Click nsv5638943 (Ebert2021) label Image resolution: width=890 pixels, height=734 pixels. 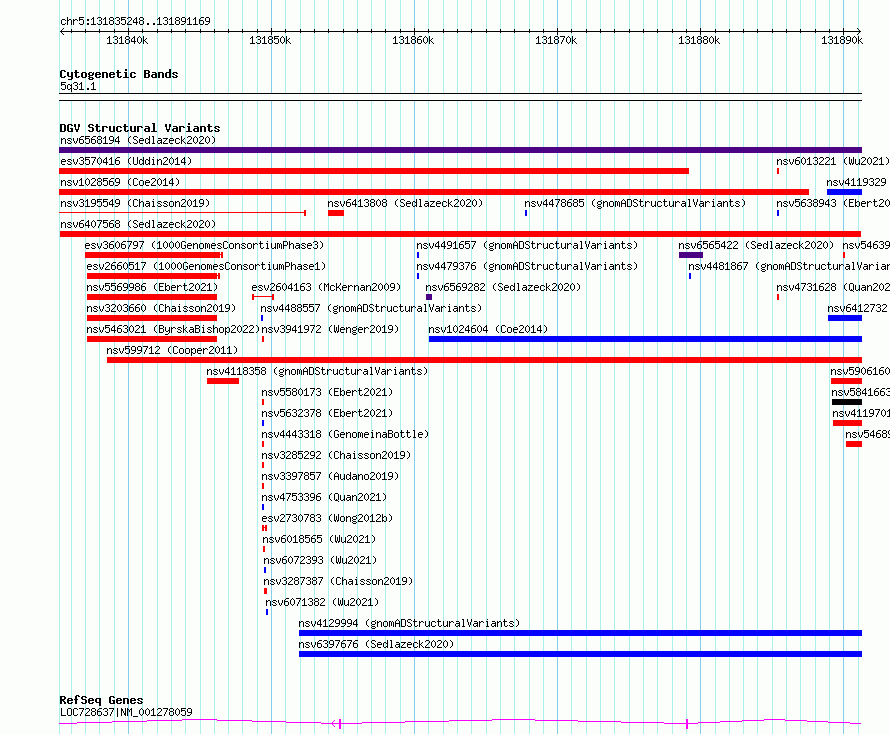point(833,203)
